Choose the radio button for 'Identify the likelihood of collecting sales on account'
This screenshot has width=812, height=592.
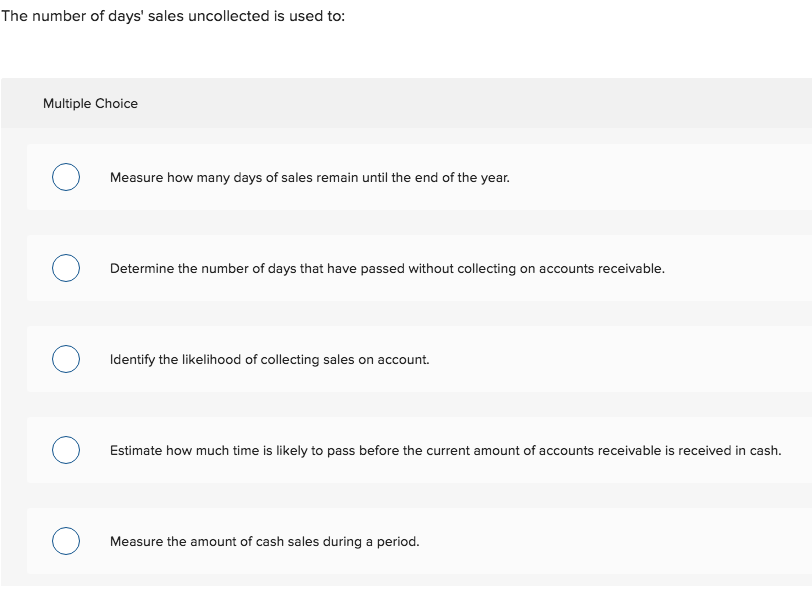click(x=65, y=359)
